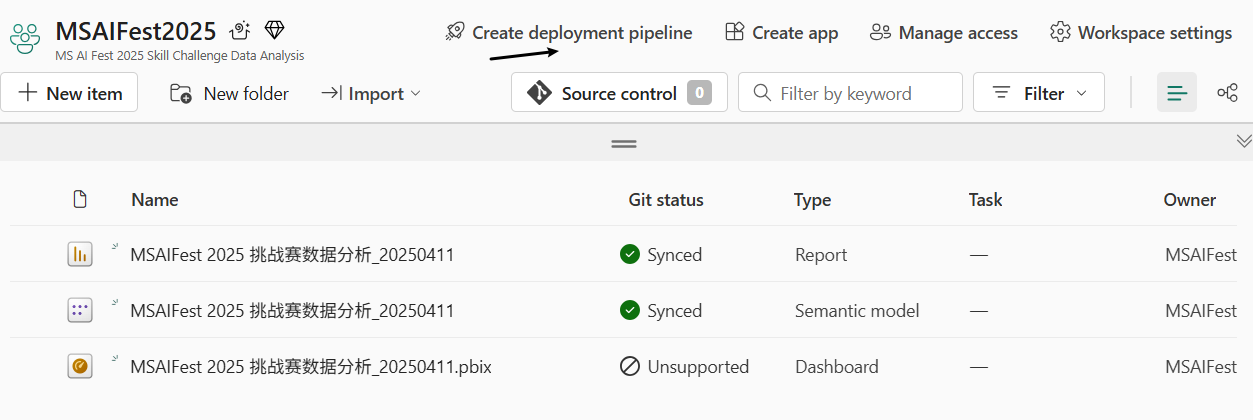Expand the Import dropdown
1253x420 pixels.
coord(371,93)
